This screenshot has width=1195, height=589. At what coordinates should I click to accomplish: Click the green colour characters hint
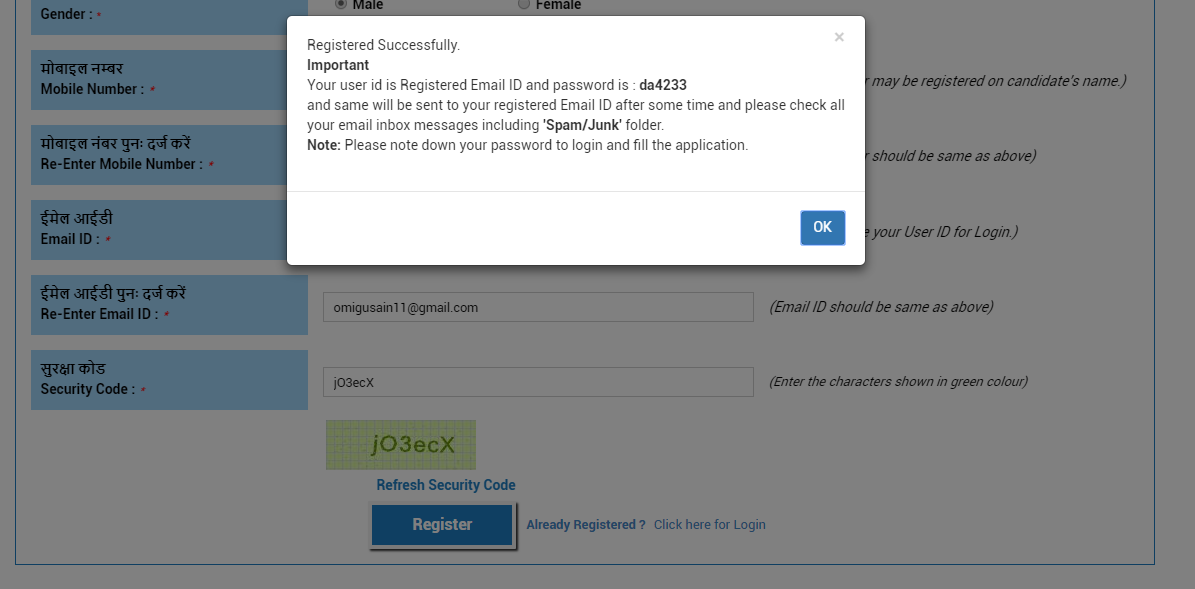click(897, 382)
